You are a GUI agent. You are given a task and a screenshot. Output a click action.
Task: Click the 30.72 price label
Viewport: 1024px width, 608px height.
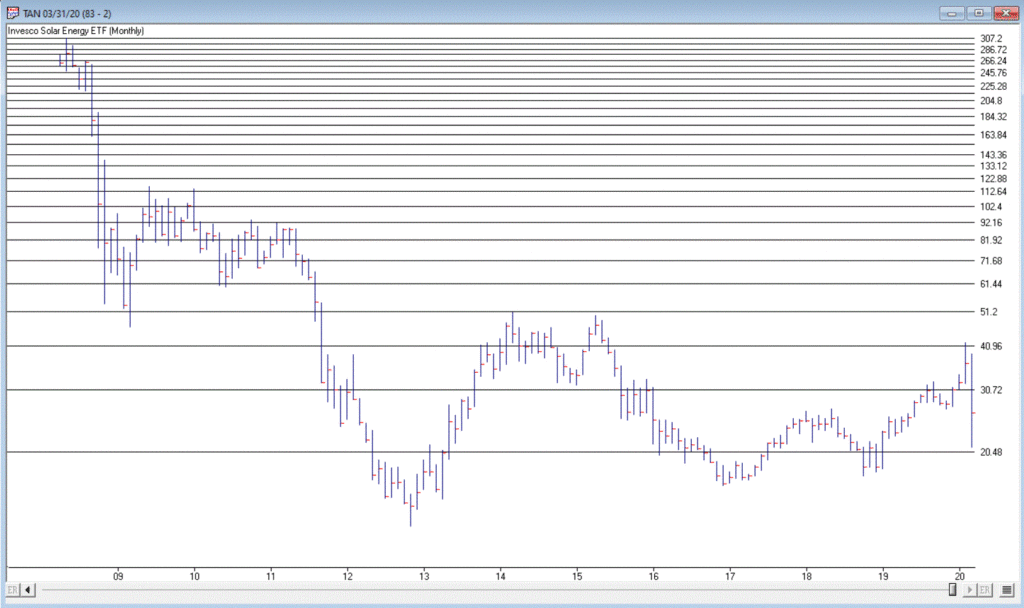(991, 390)
